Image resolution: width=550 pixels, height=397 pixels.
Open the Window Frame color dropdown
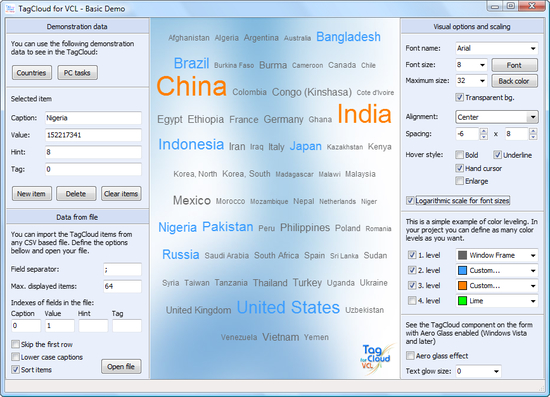click(x=533, y=255)
